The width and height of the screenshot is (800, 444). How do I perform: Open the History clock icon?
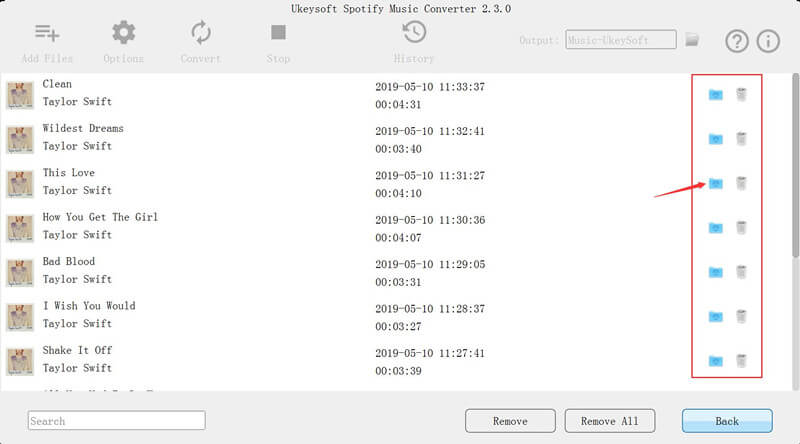pos(414,32)
